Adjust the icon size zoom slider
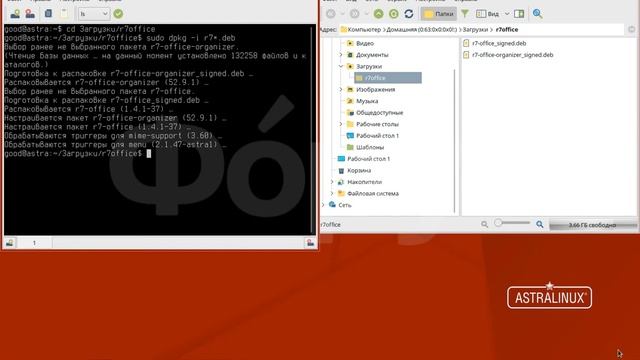Viewport: 640px width, 360px height. point(512,223)
